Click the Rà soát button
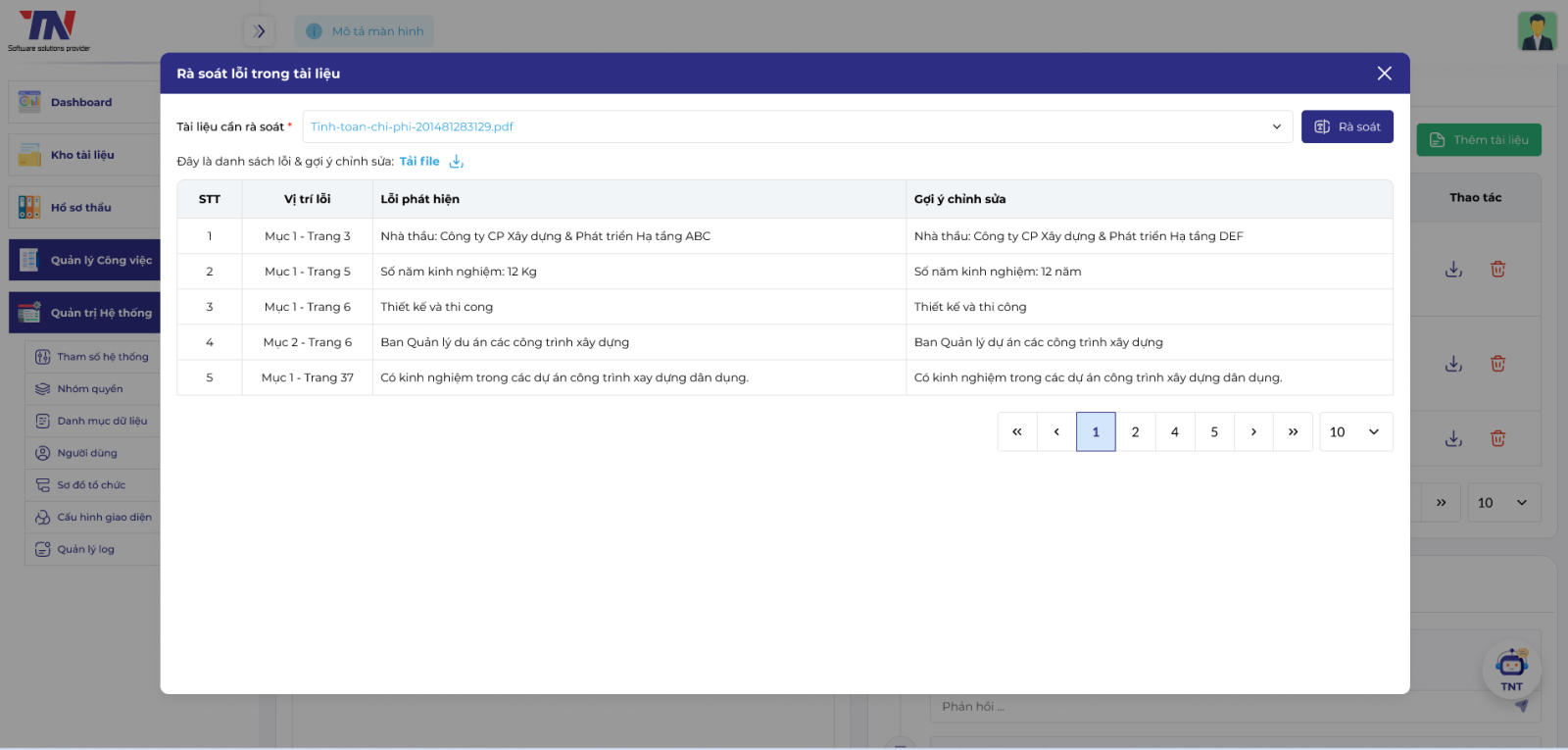This screenshot has width=1568, height=750. 1347,126
